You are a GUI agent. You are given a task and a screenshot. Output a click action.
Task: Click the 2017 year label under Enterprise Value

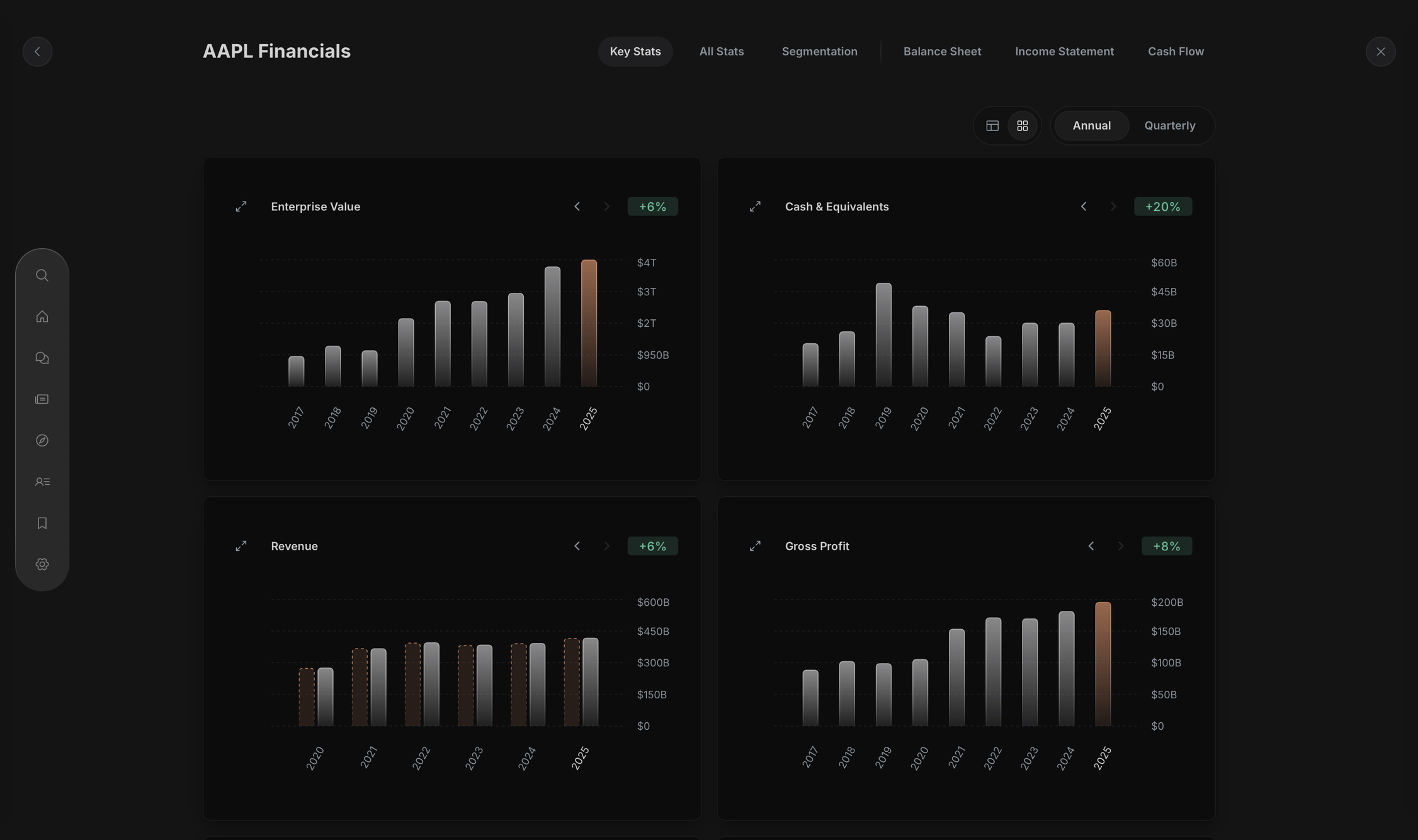click(296, 418)
